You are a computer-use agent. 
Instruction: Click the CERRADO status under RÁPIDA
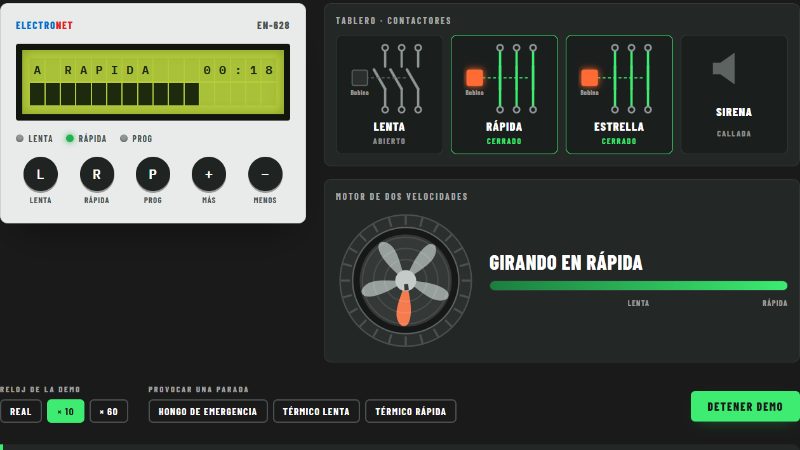click(504, 141)
